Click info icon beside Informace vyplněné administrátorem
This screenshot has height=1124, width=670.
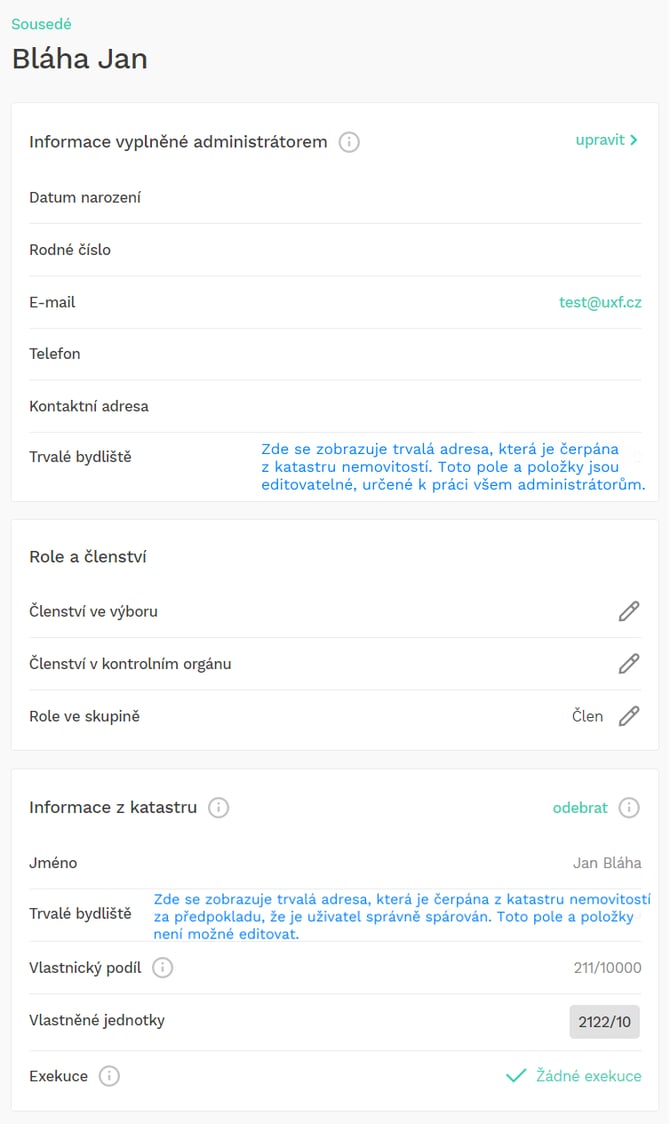pyautogui.click(x=349, y=142)
